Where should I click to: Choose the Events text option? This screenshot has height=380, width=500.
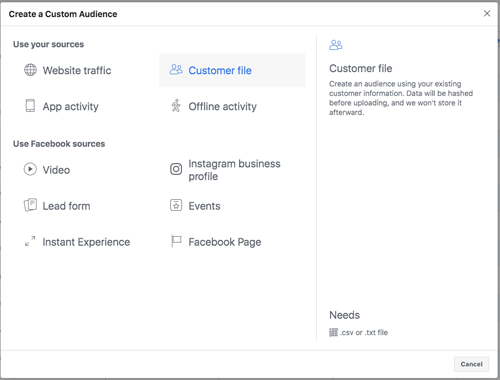pos(204,206)
